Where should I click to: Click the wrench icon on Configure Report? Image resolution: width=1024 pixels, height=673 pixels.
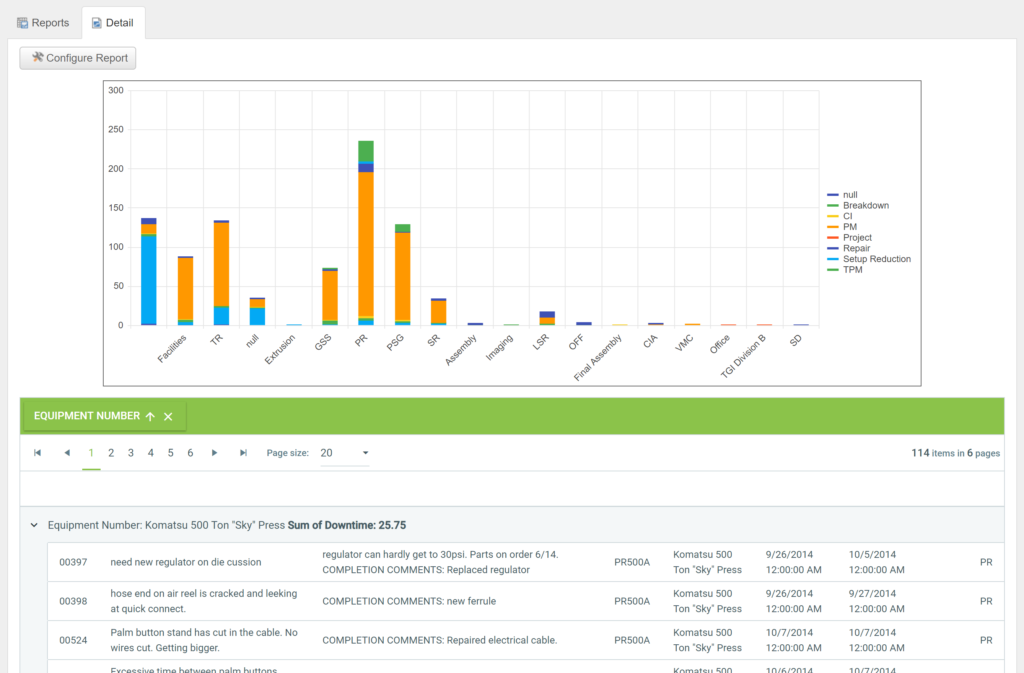37,57
